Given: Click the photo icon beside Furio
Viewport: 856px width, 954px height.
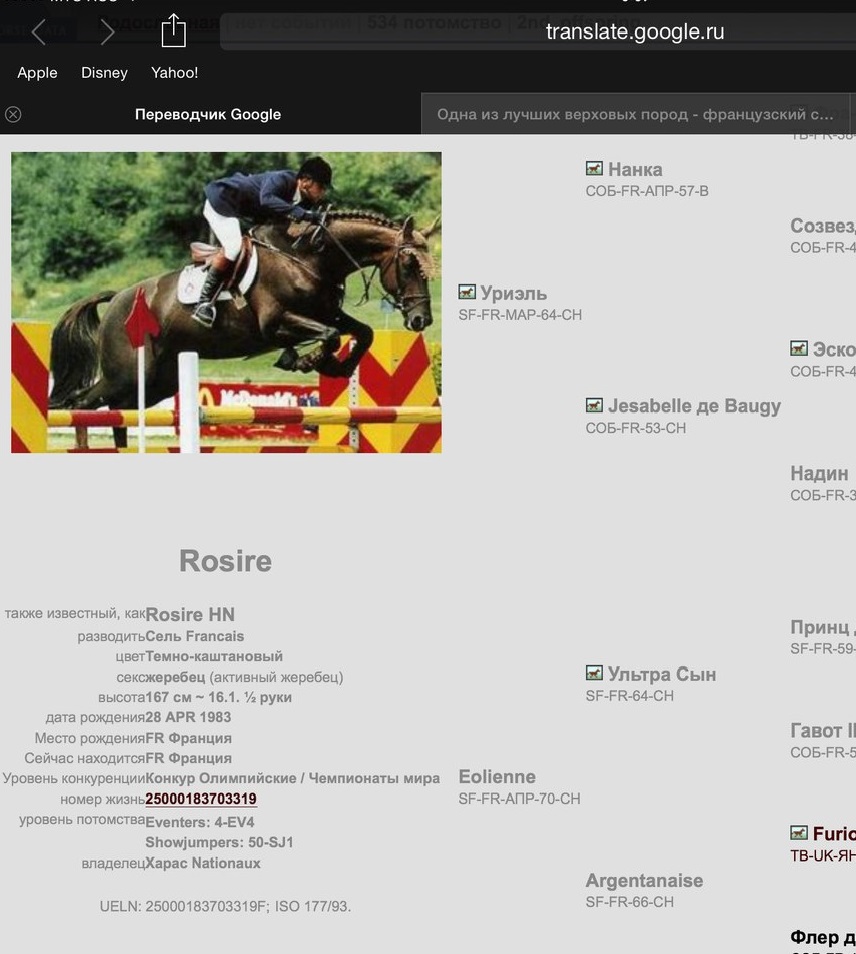Looking at the screenshot, I should tap(799, 832).
